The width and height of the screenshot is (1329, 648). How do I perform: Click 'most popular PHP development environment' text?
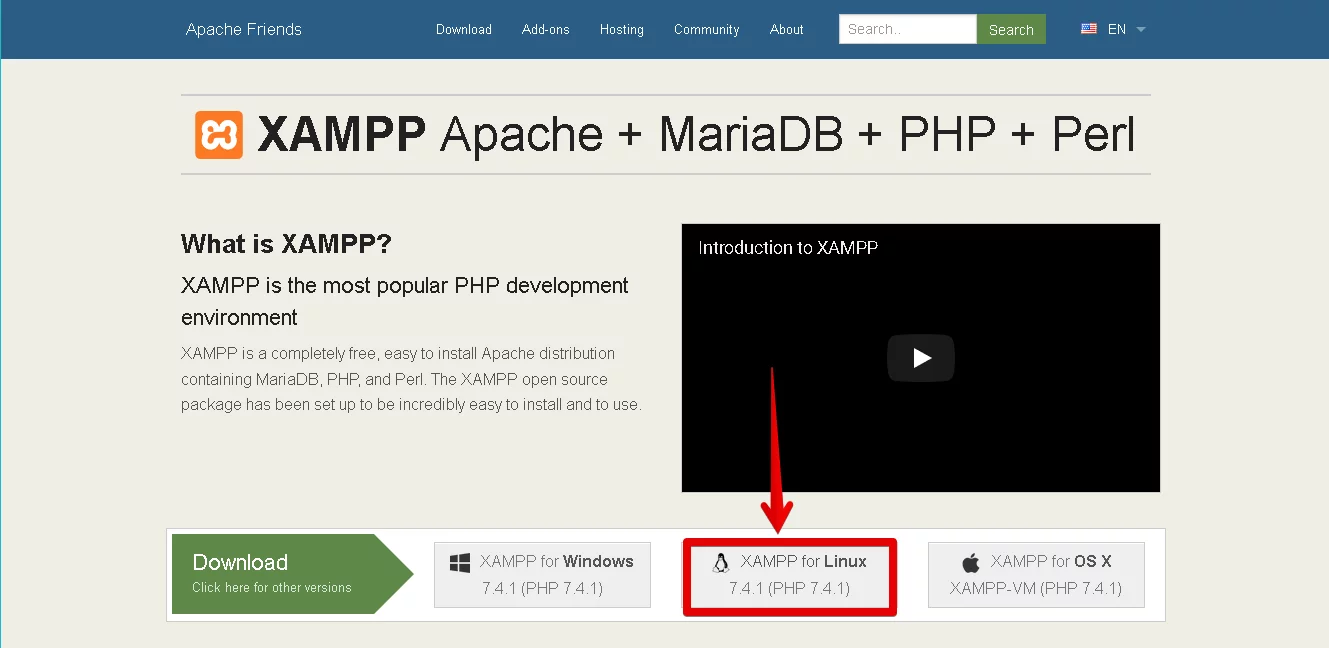(x=405, y=301)
